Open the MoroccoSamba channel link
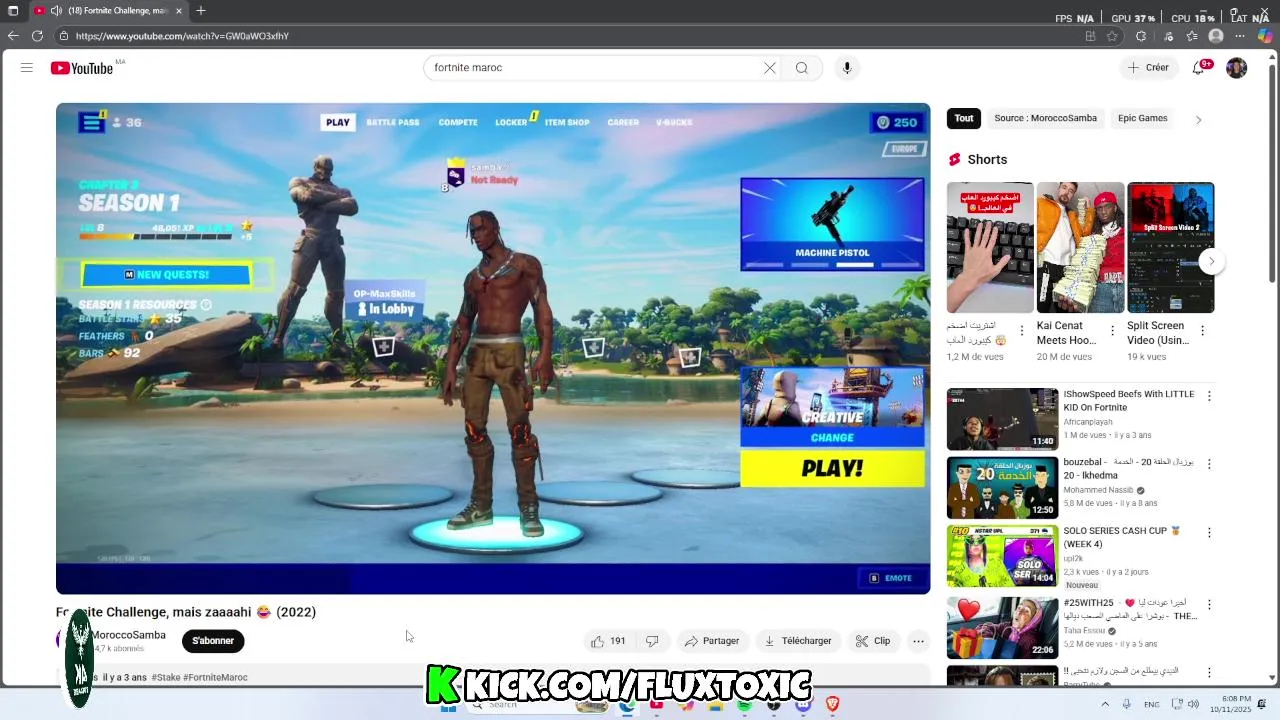 tap(128, 635)
